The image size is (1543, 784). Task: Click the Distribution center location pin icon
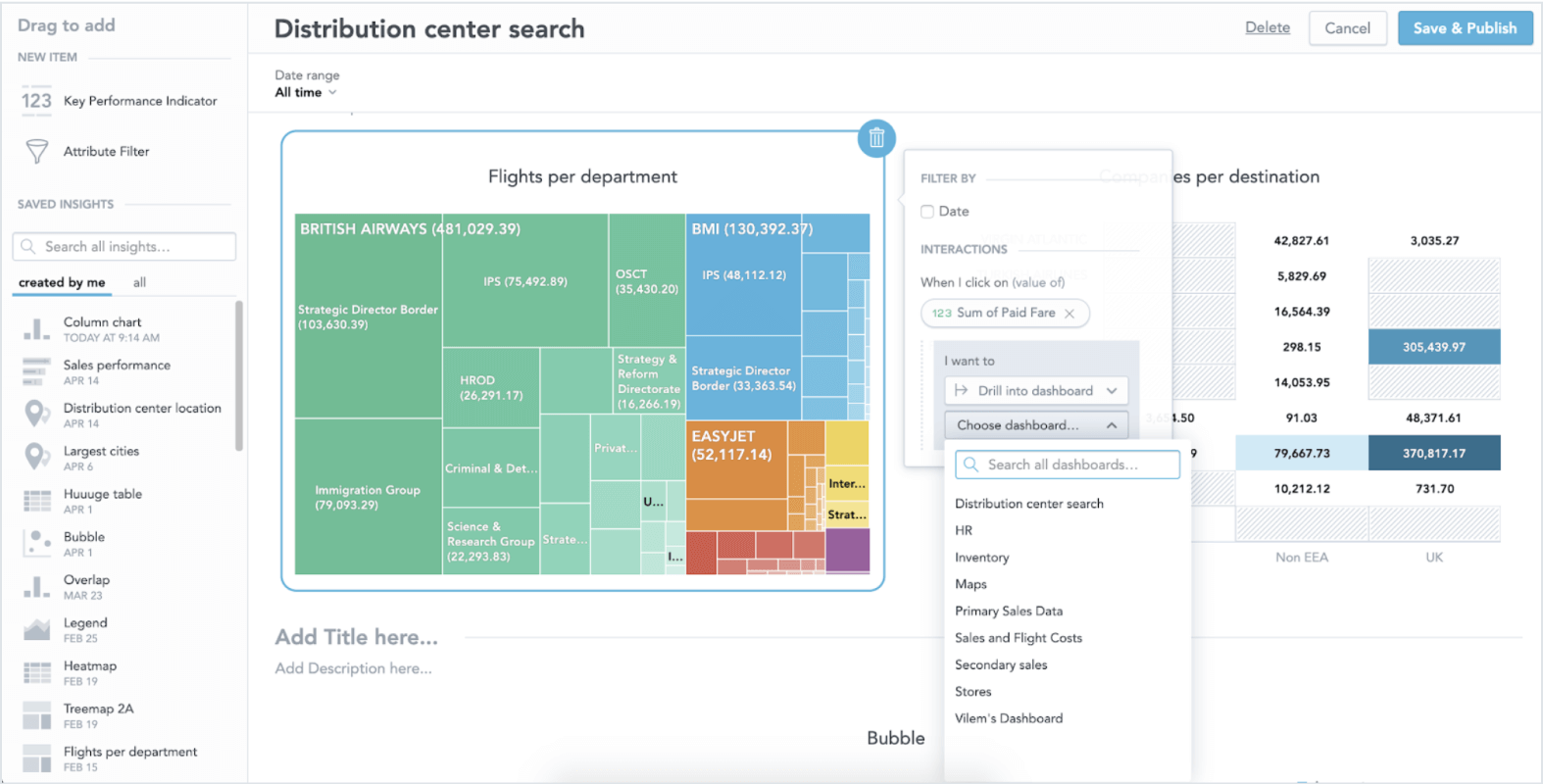click(36, 415)
